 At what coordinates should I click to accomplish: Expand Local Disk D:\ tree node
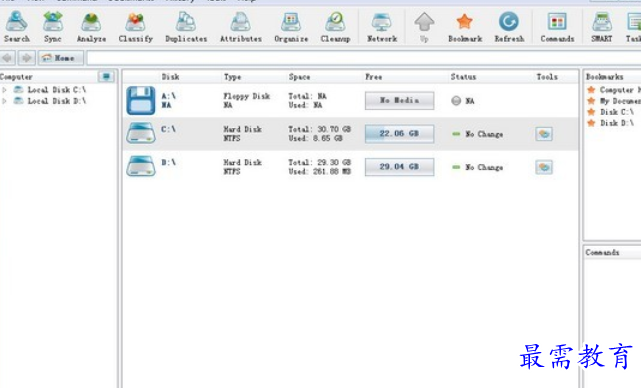(4, 101)
